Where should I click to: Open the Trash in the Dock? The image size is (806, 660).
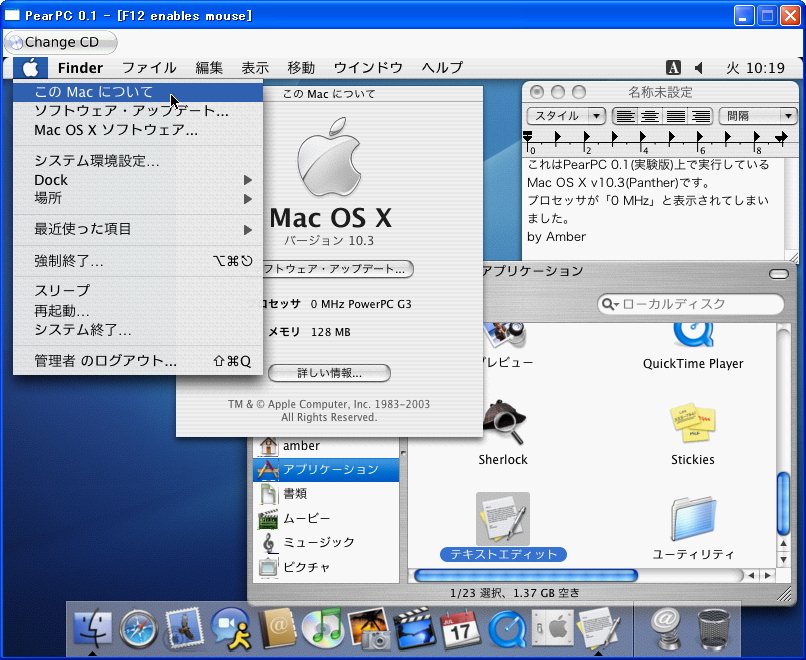click(713, 630)
